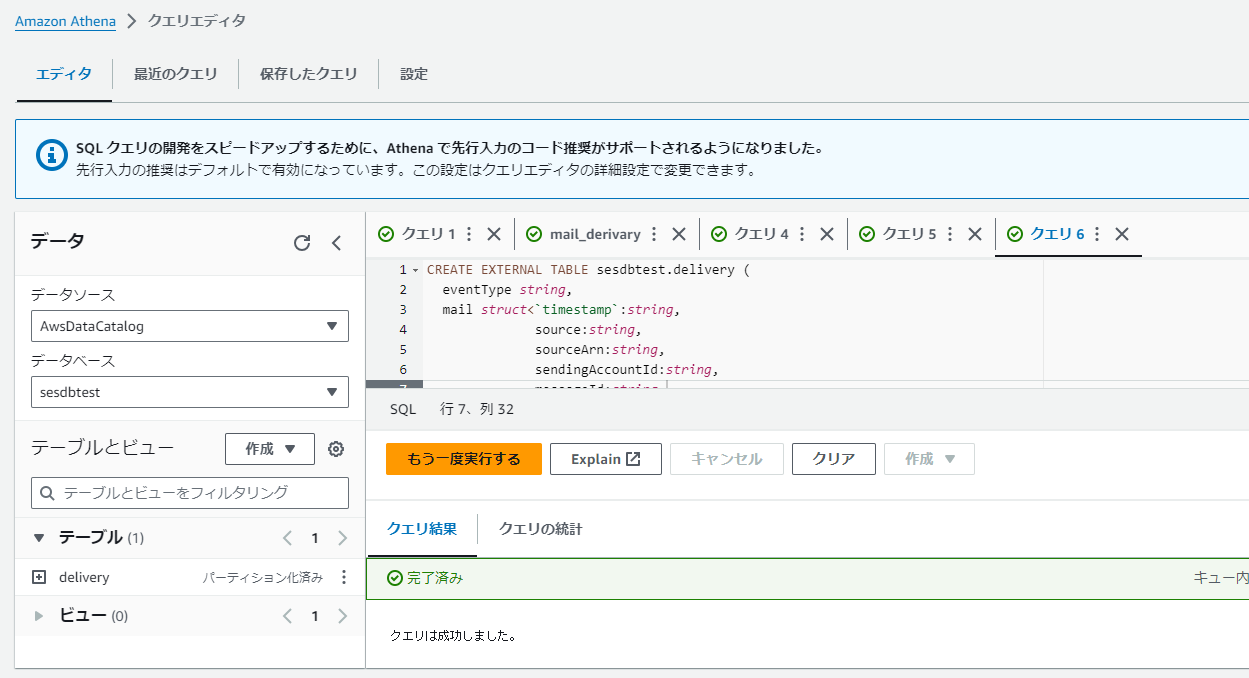Open the table settings gear icon

(x=336, y=449)
